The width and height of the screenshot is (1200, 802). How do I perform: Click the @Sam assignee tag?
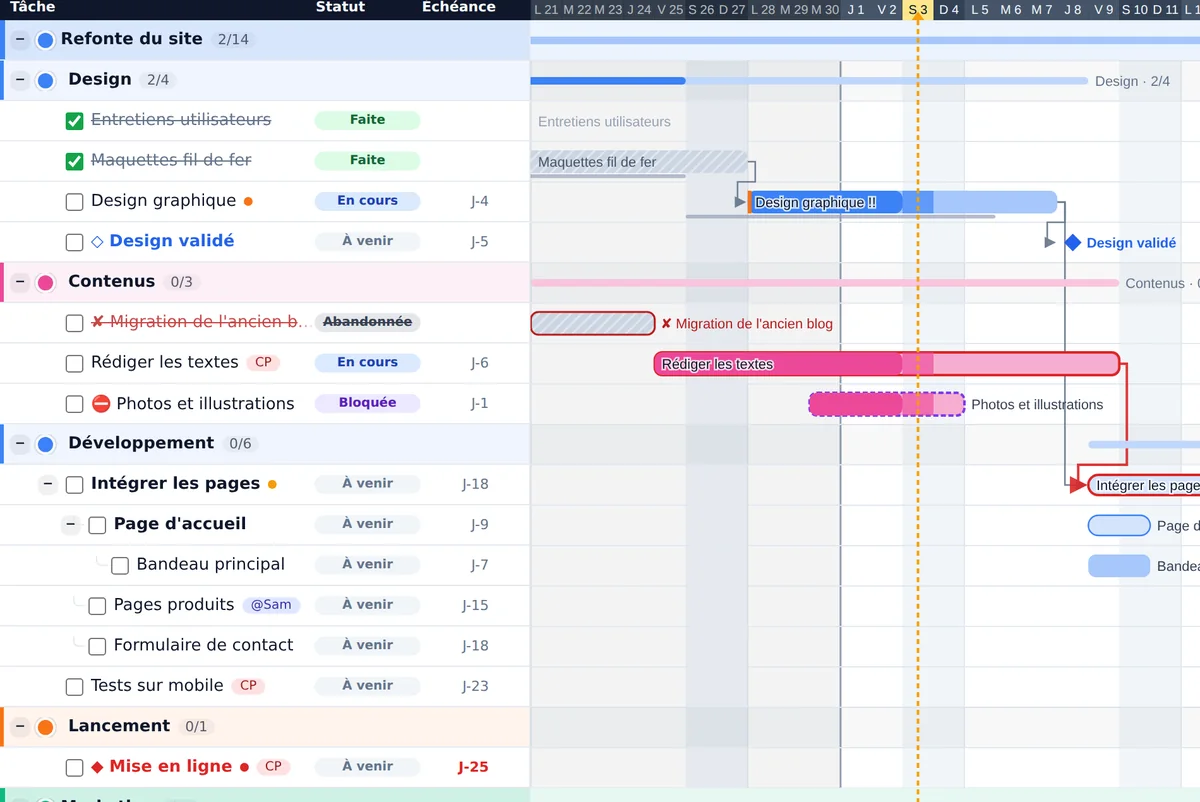(x=271, y=604)
